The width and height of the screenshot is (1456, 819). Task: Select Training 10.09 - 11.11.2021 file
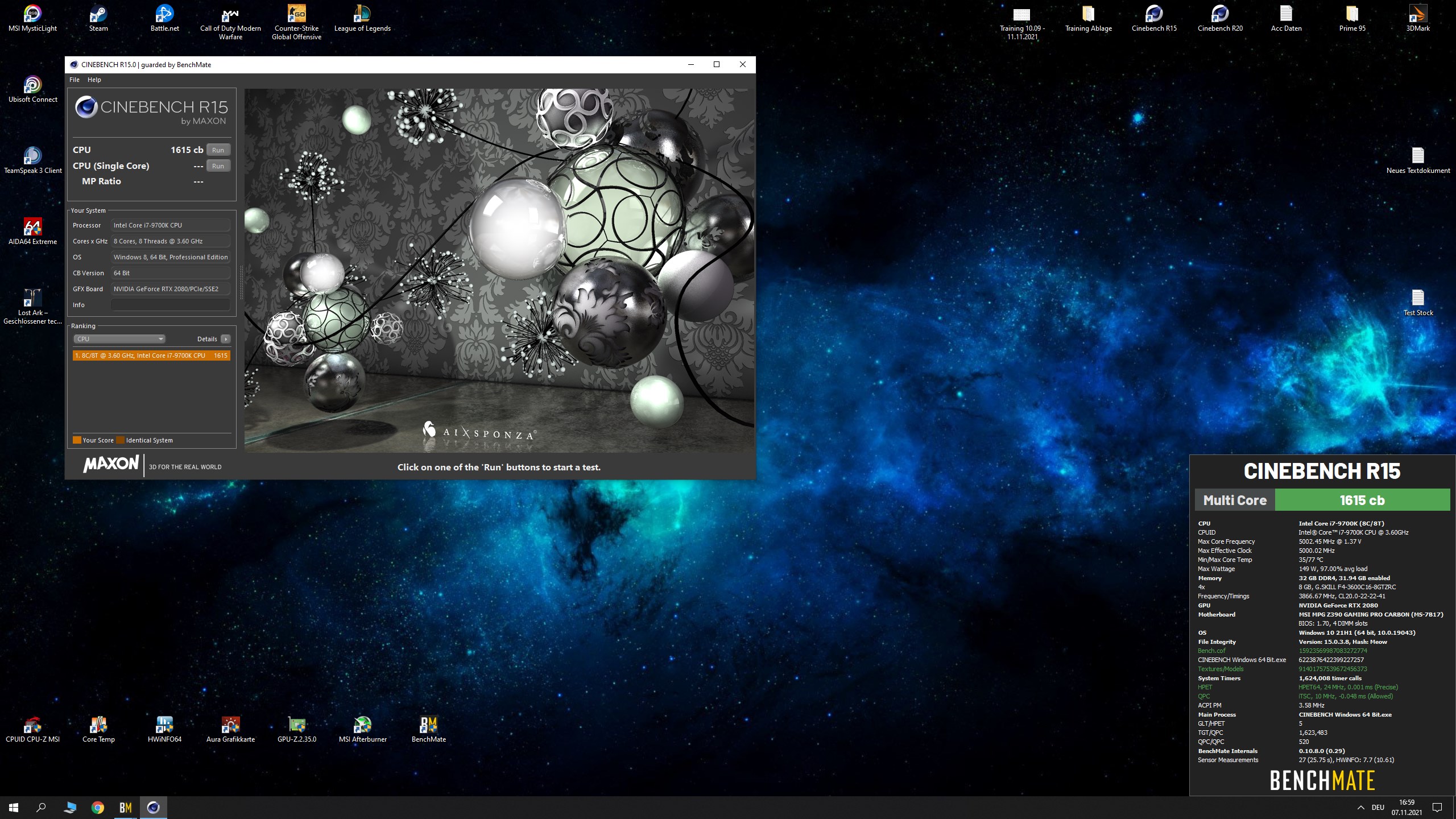[x=1022, y=23]
